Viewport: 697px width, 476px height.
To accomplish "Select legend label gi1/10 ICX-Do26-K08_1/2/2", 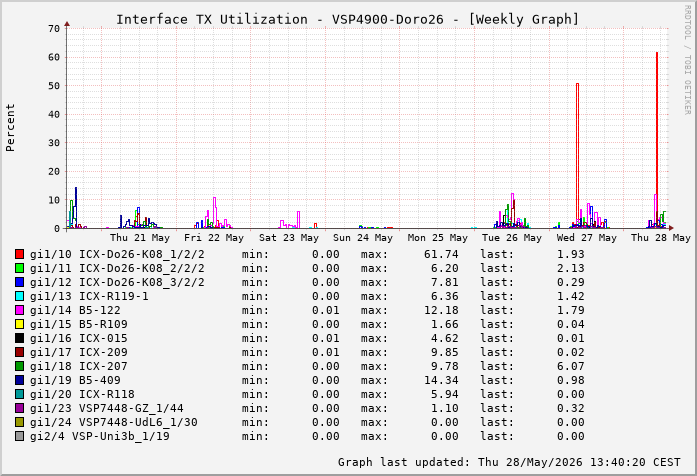I will (117, 254).
